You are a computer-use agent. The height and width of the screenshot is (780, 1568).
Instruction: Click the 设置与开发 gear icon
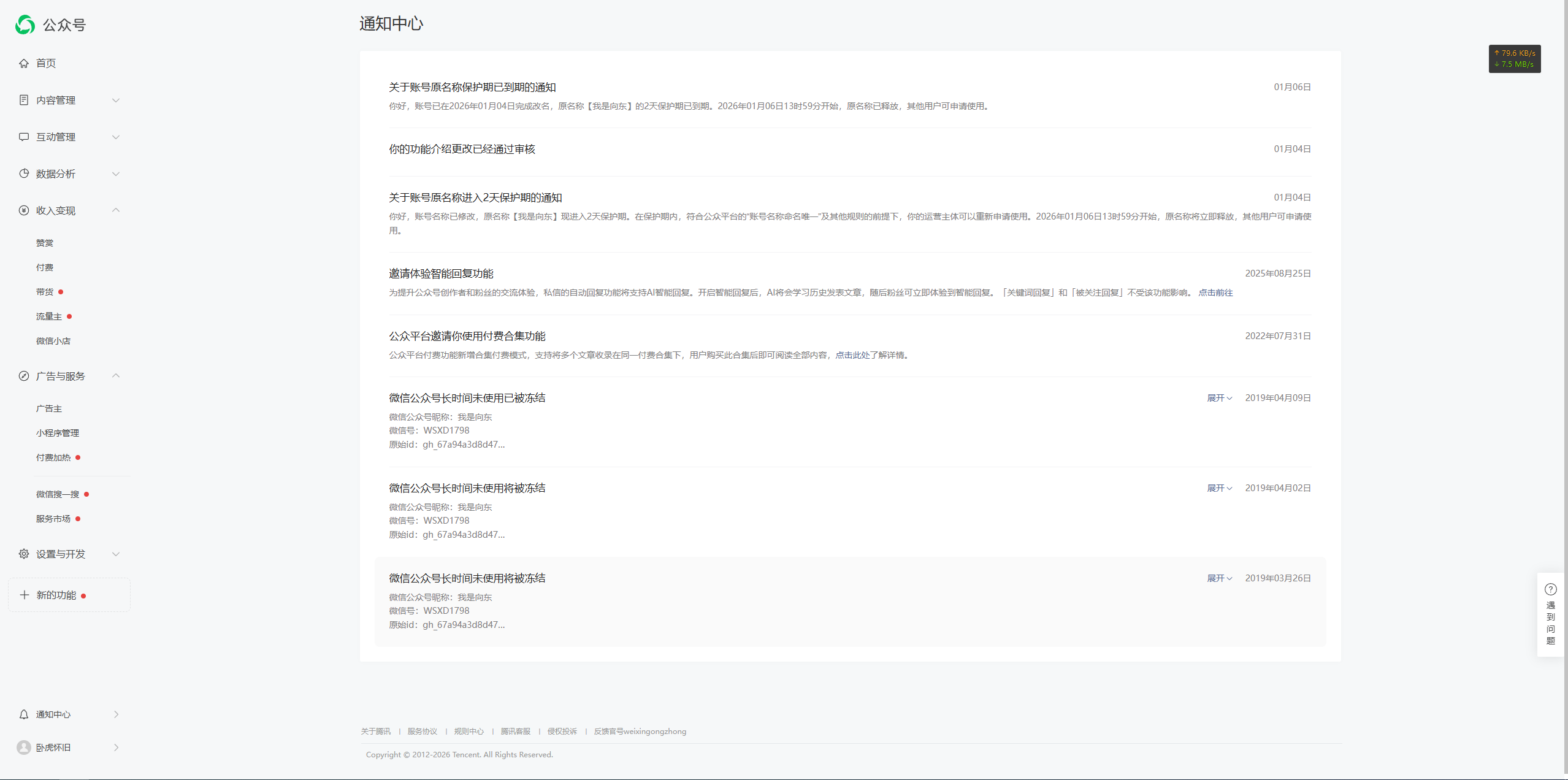[x=24, y=554]
